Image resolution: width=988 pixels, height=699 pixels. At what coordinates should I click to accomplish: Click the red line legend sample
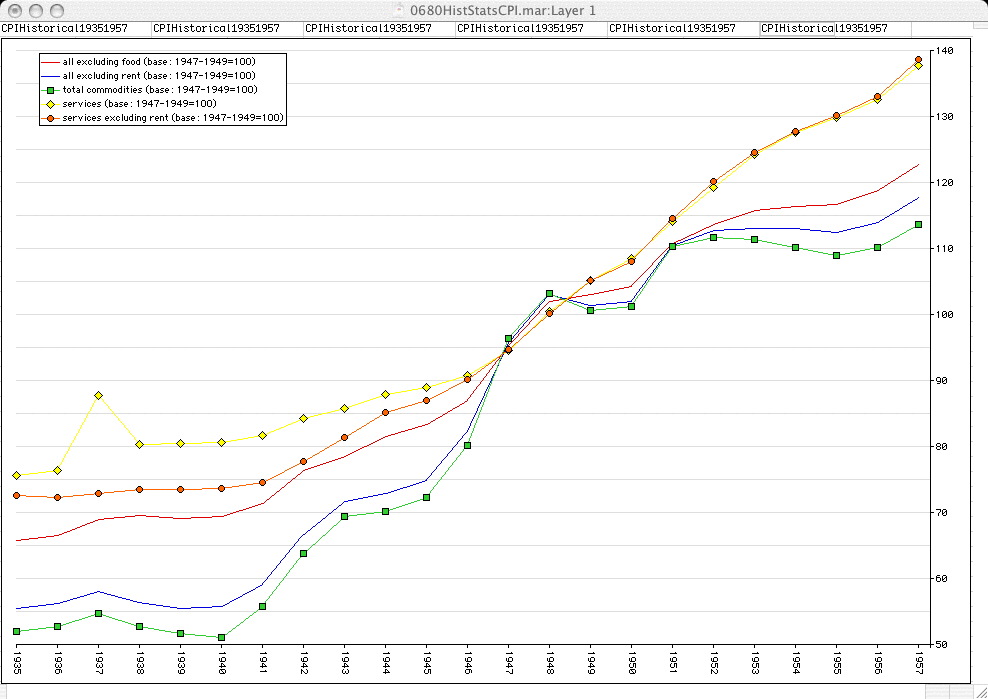coord(50,62)
